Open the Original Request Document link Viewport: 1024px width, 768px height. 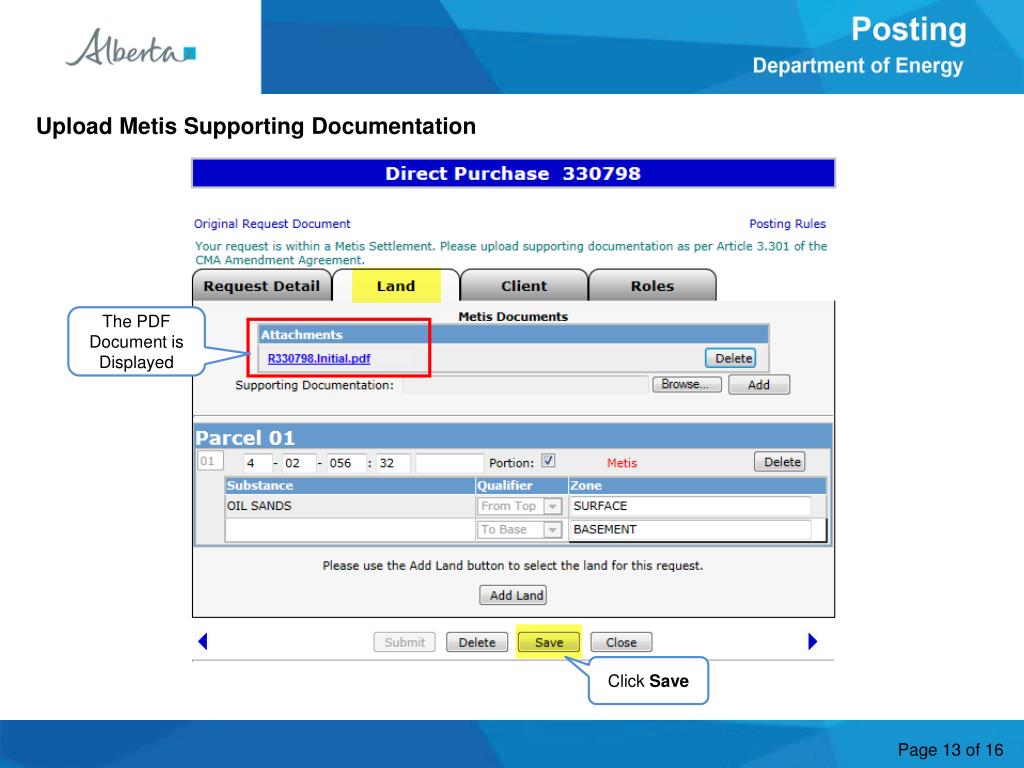(x=272, y=224)
